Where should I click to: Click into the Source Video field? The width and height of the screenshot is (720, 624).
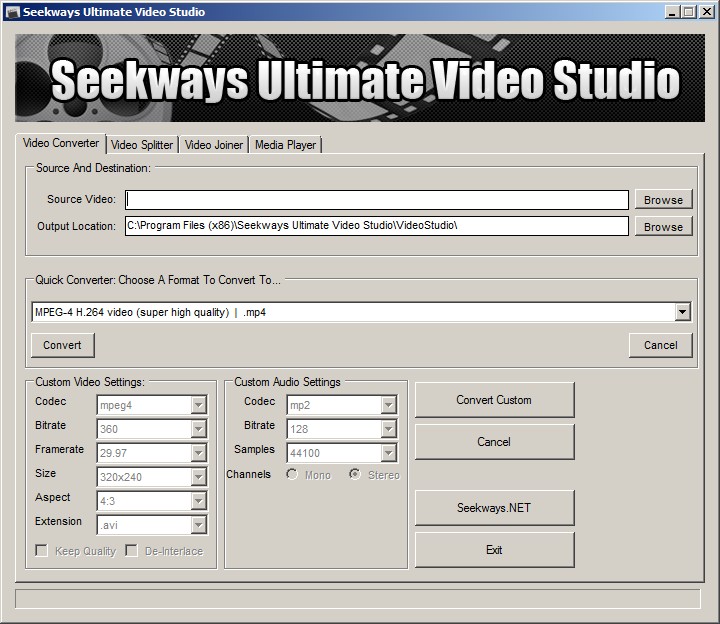tap(377, 200)
